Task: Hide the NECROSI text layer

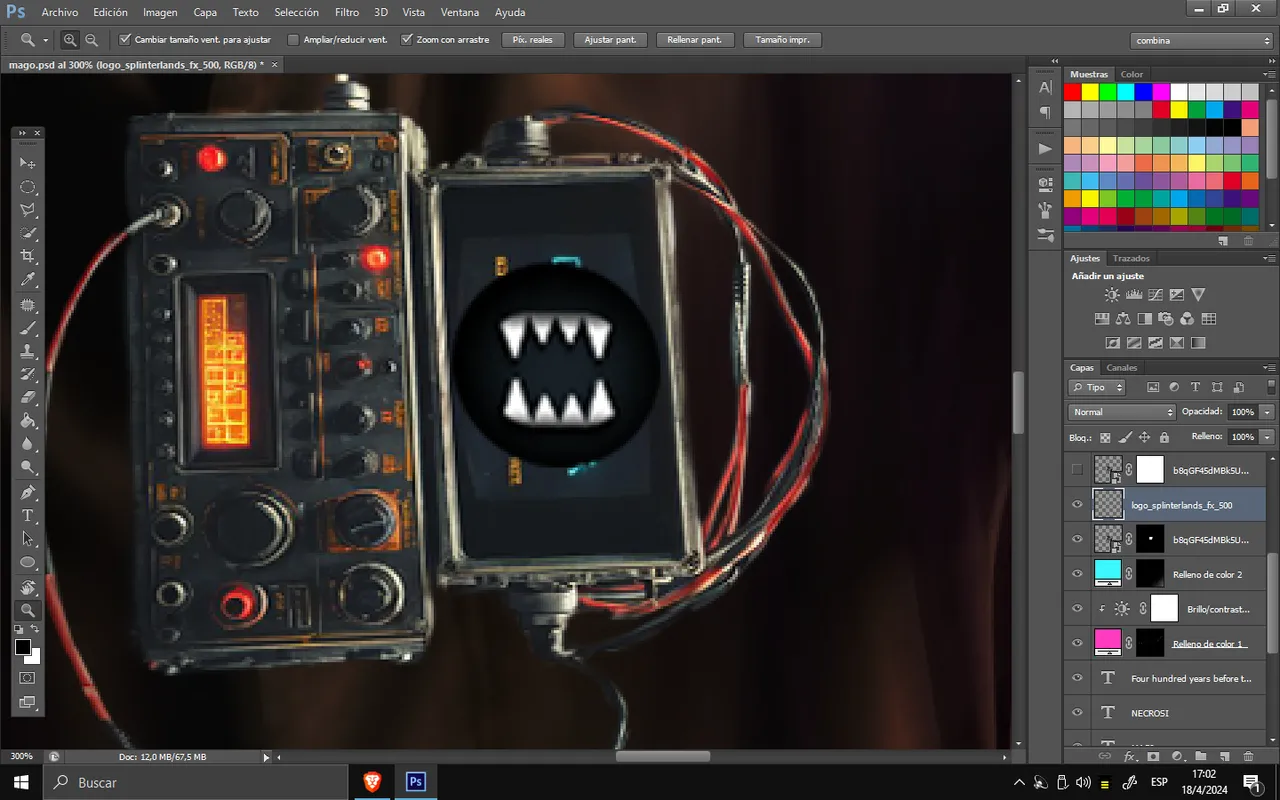Action: (x=1077, y=713)
